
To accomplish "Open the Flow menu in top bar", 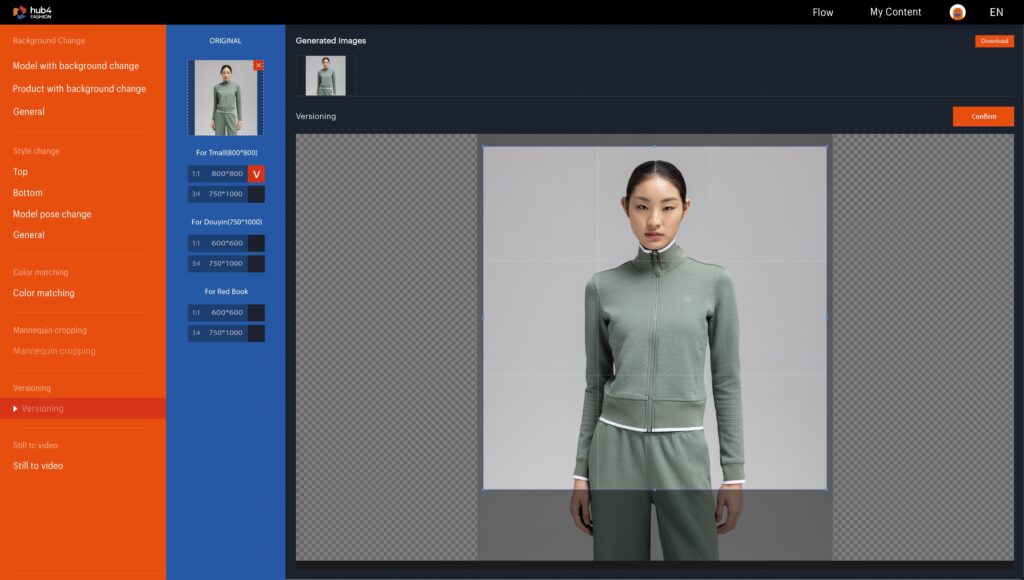I will [x=822, y=12].
